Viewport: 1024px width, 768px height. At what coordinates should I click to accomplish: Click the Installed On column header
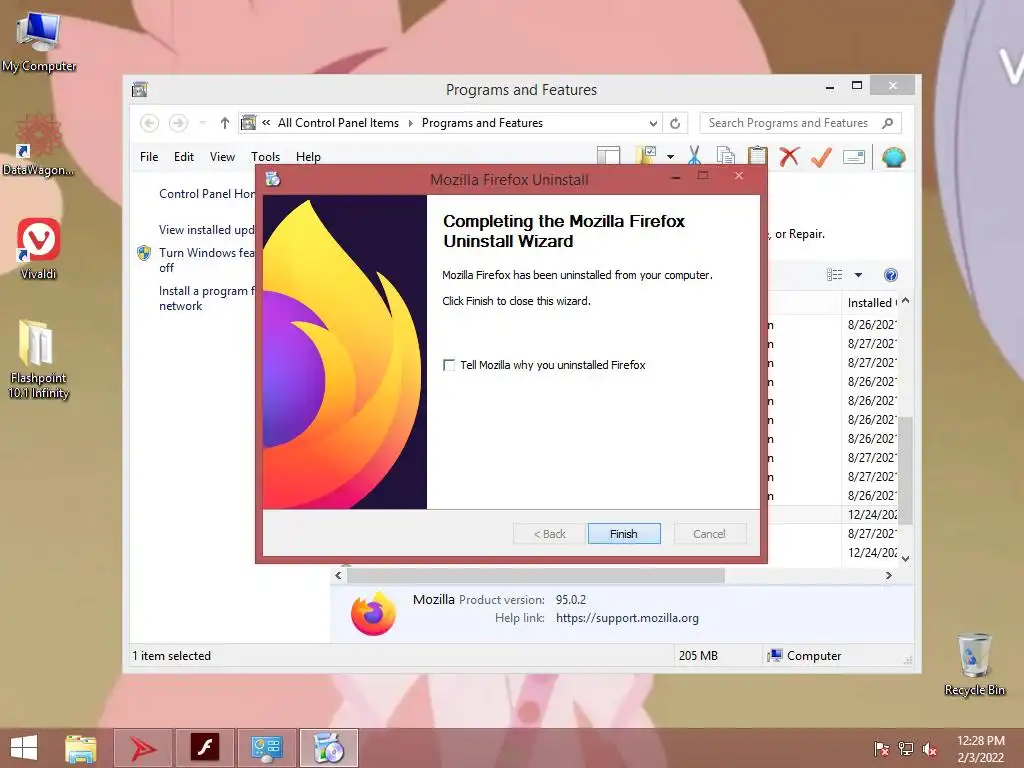click(870, 302)
